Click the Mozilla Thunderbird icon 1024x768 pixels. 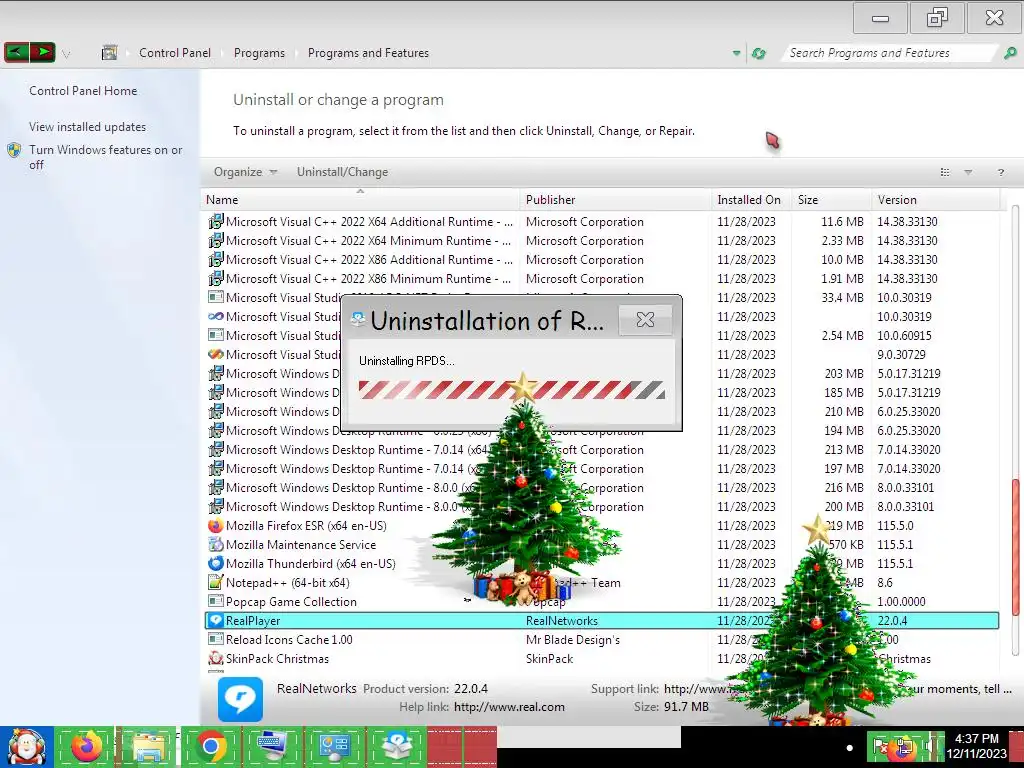[216, 564]
